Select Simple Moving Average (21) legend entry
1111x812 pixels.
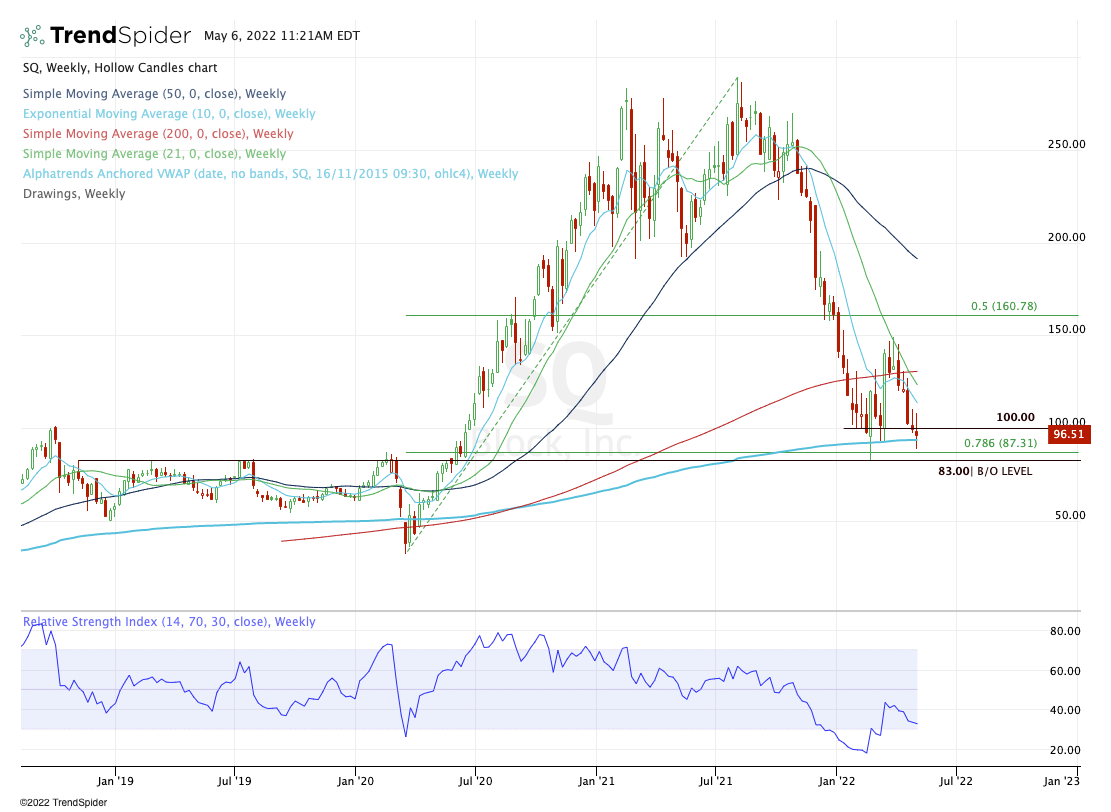point(154,154)
